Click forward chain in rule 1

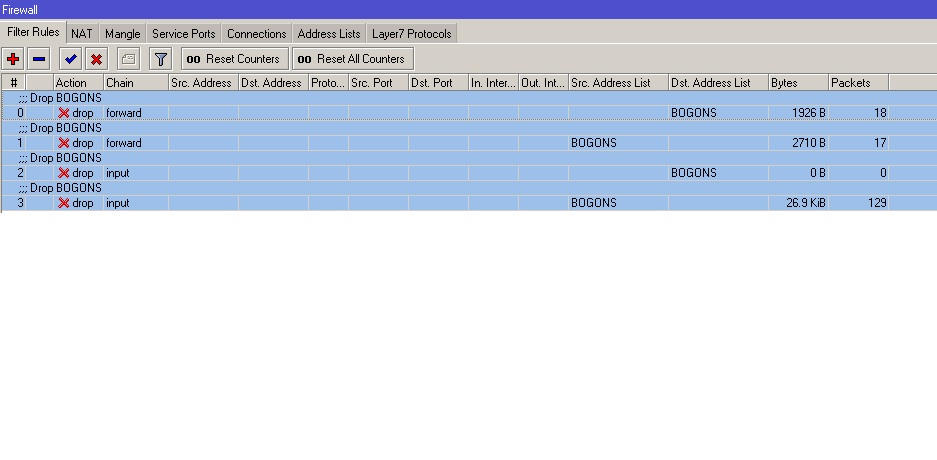[124, 143]
